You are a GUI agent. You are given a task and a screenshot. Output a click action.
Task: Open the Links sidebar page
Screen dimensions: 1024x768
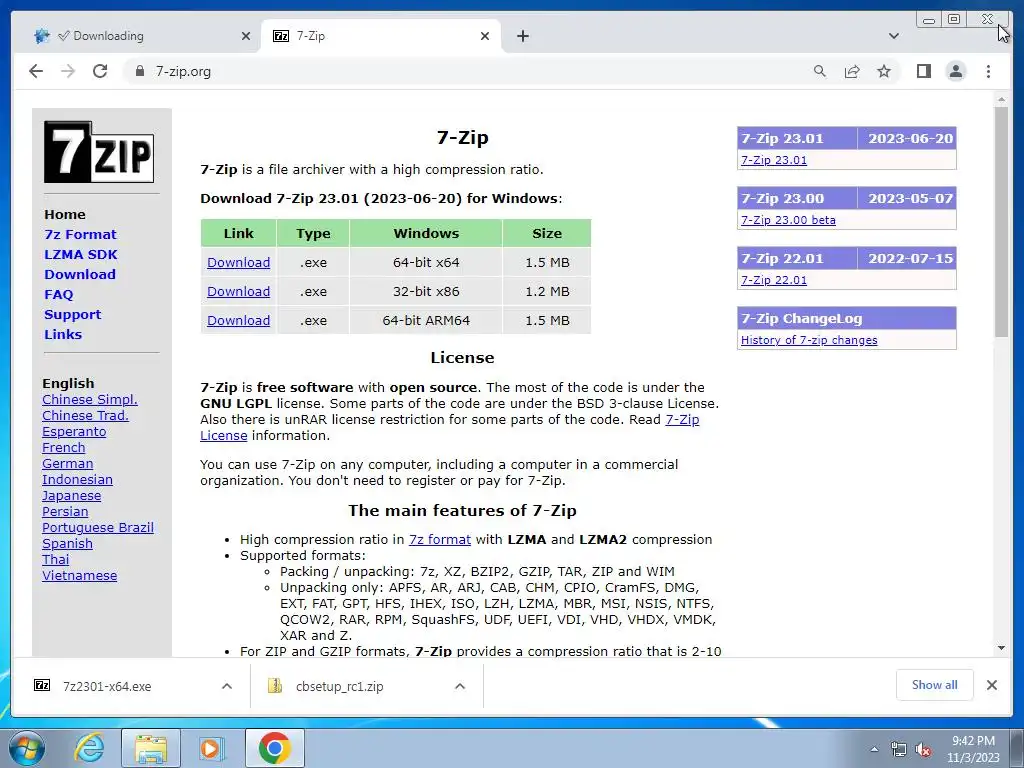coord(63,334)
